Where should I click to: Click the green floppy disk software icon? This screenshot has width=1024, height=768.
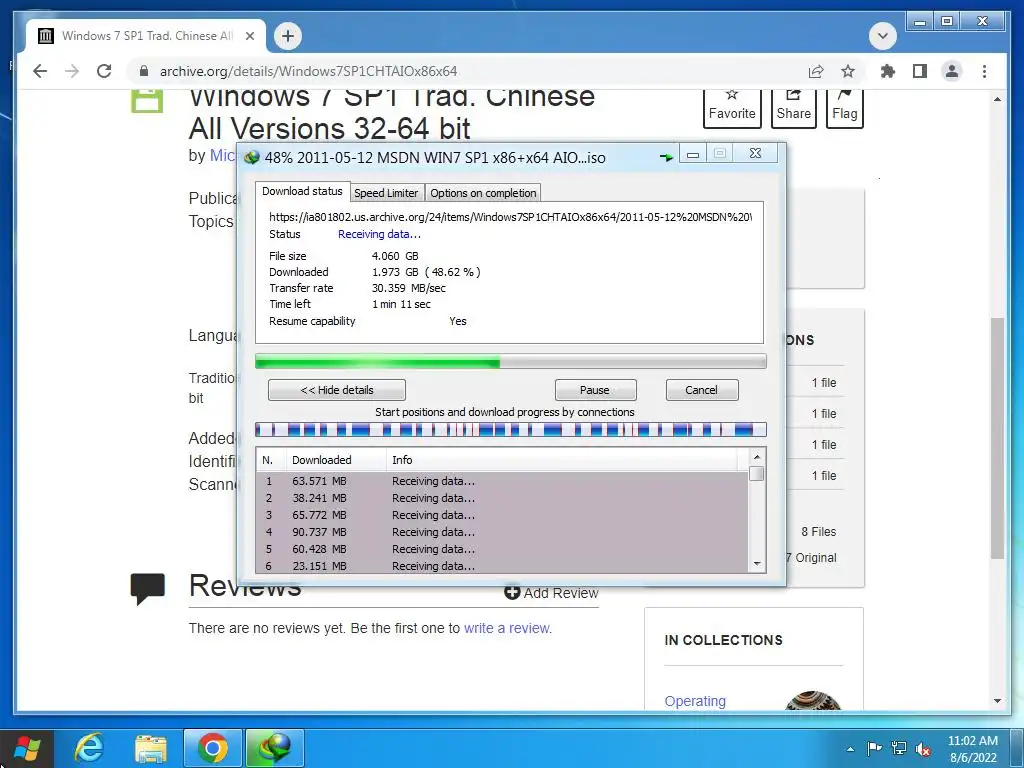[x=147, y=100]
